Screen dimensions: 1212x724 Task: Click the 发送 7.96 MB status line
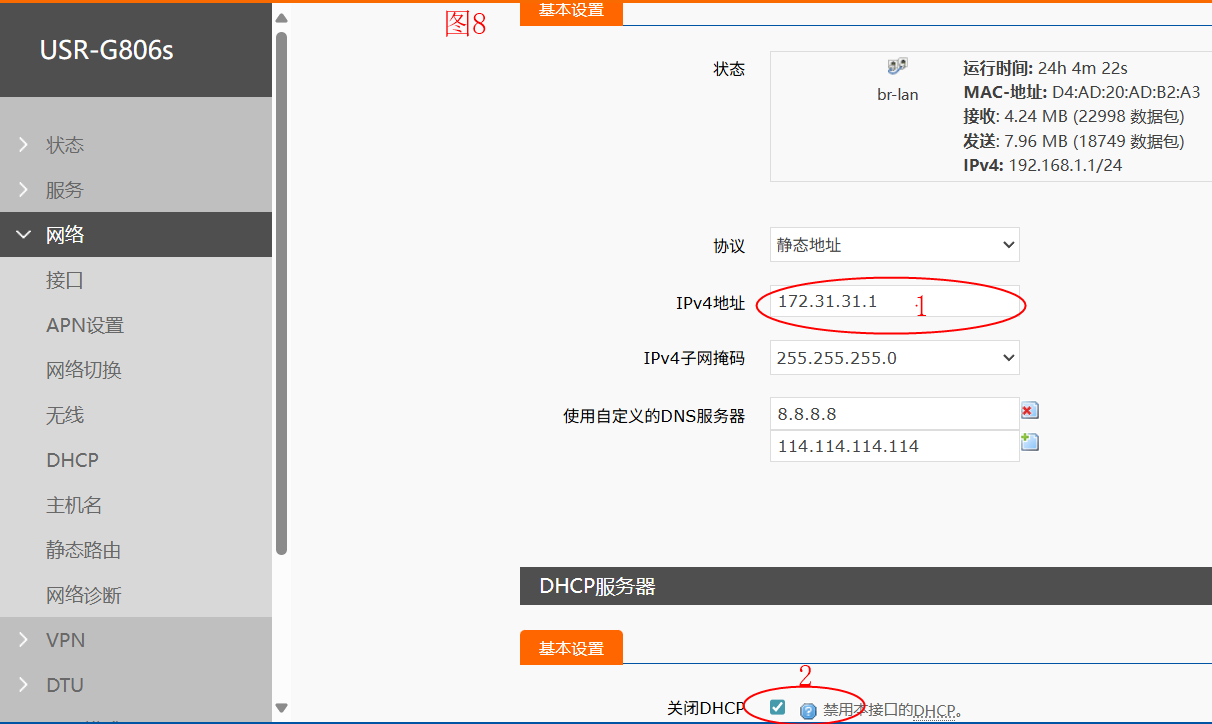(x=1074, y=141)
